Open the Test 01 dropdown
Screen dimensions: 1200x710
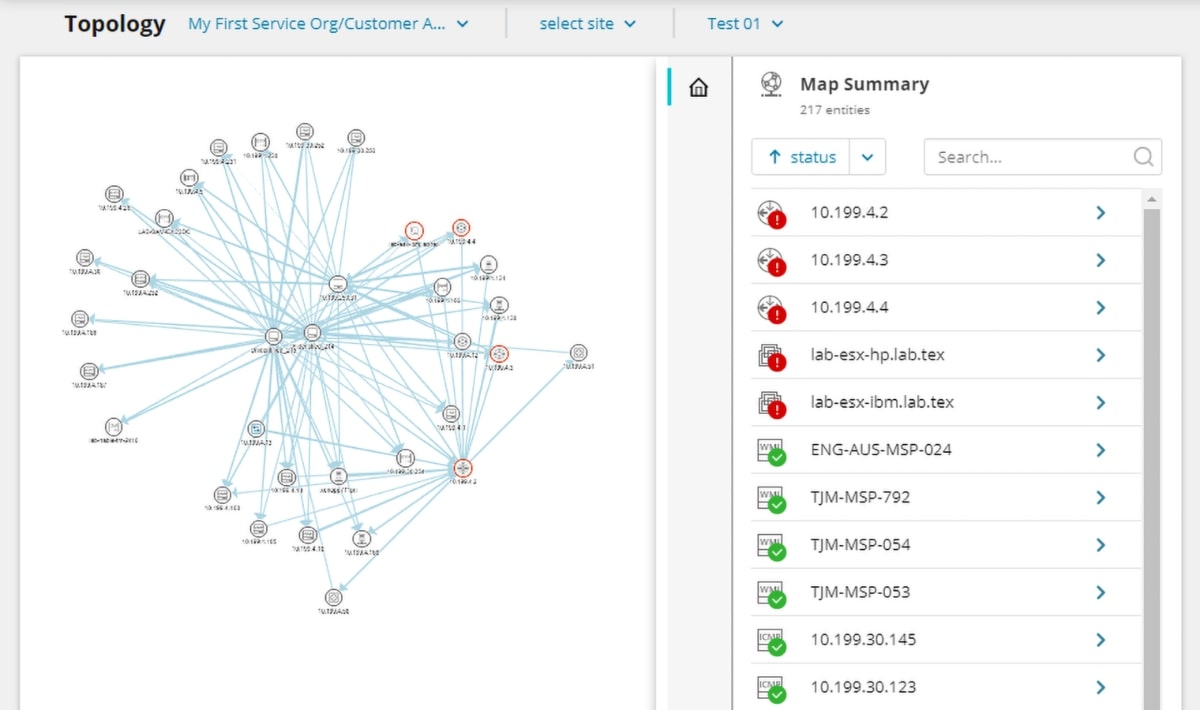point(744,23)
